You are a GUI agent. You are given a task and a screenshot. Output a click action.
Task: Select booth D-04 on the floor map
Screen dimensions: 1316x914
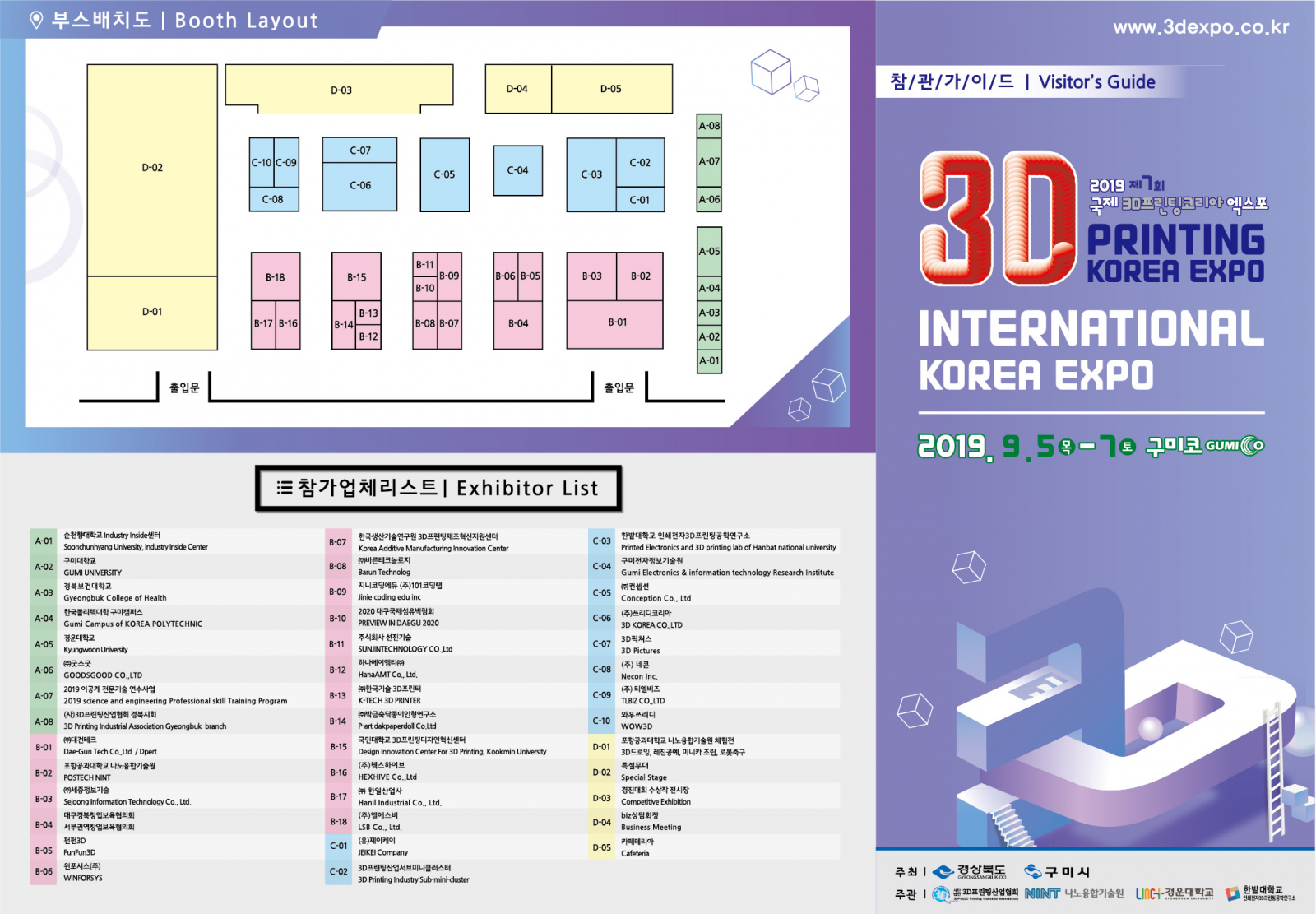tap(517, 89)
